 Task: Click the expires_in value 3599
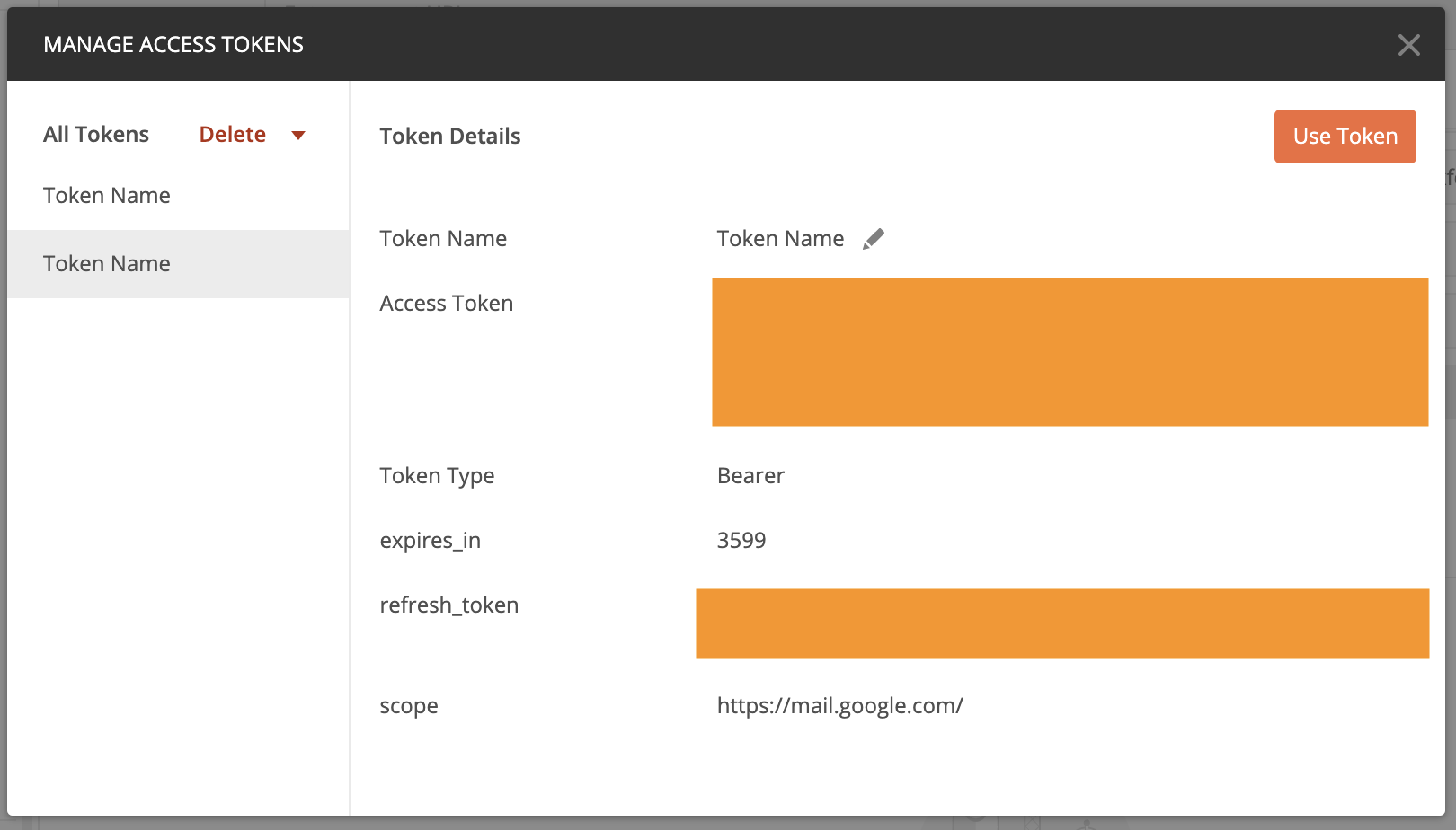click(741, 541)
